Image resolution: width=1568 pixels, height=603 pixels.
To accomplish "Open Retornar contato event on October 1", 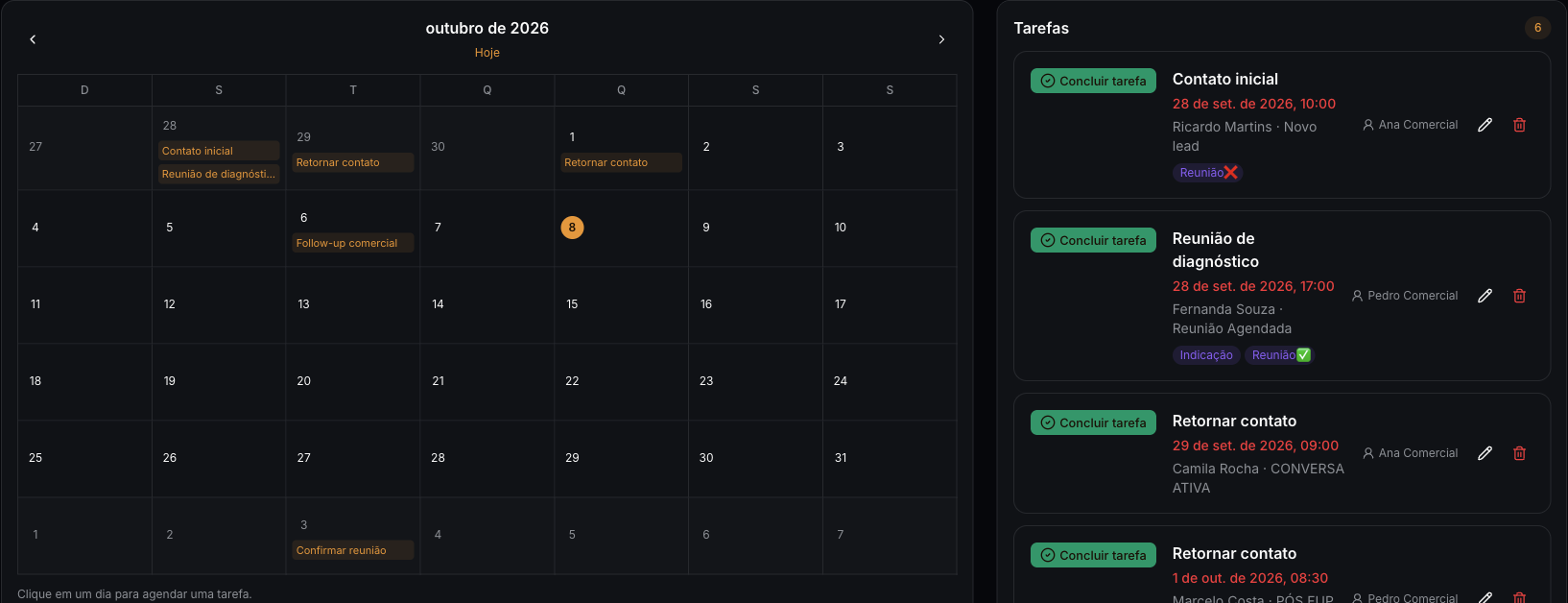I will coord(621,162).
